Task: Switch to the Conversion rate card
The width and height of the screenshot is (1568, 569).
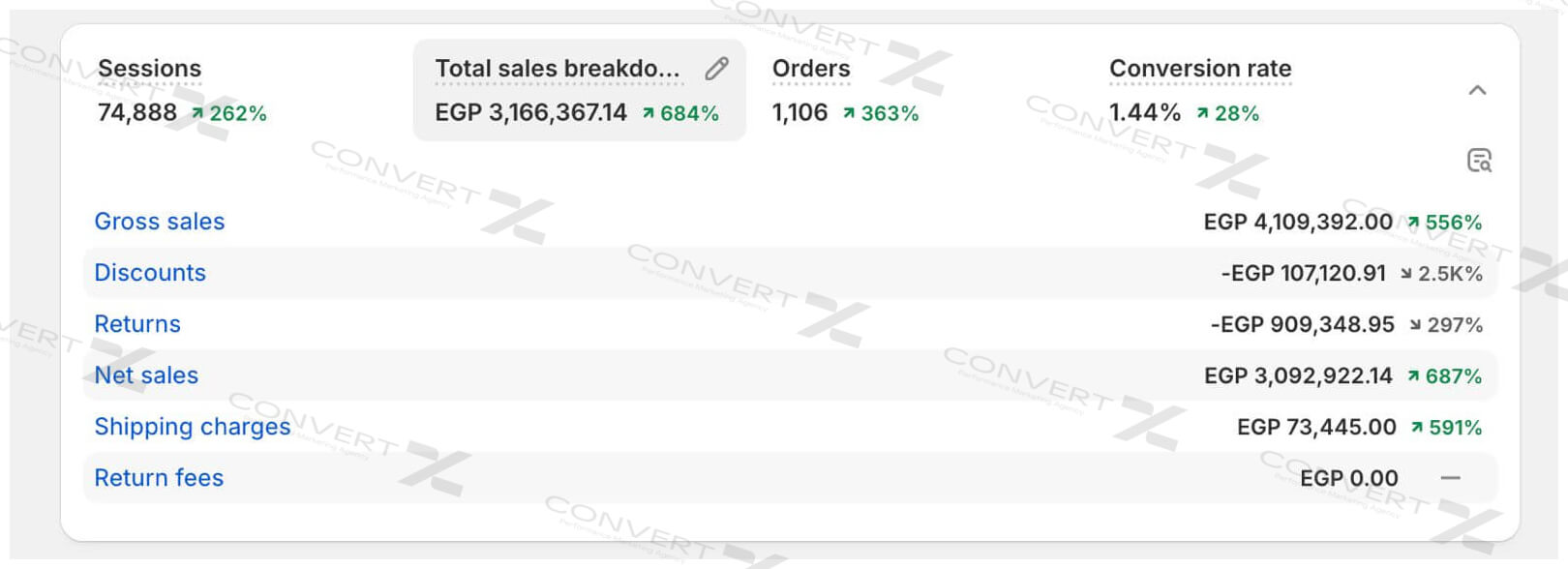Action: click(x=1200, y=69)
